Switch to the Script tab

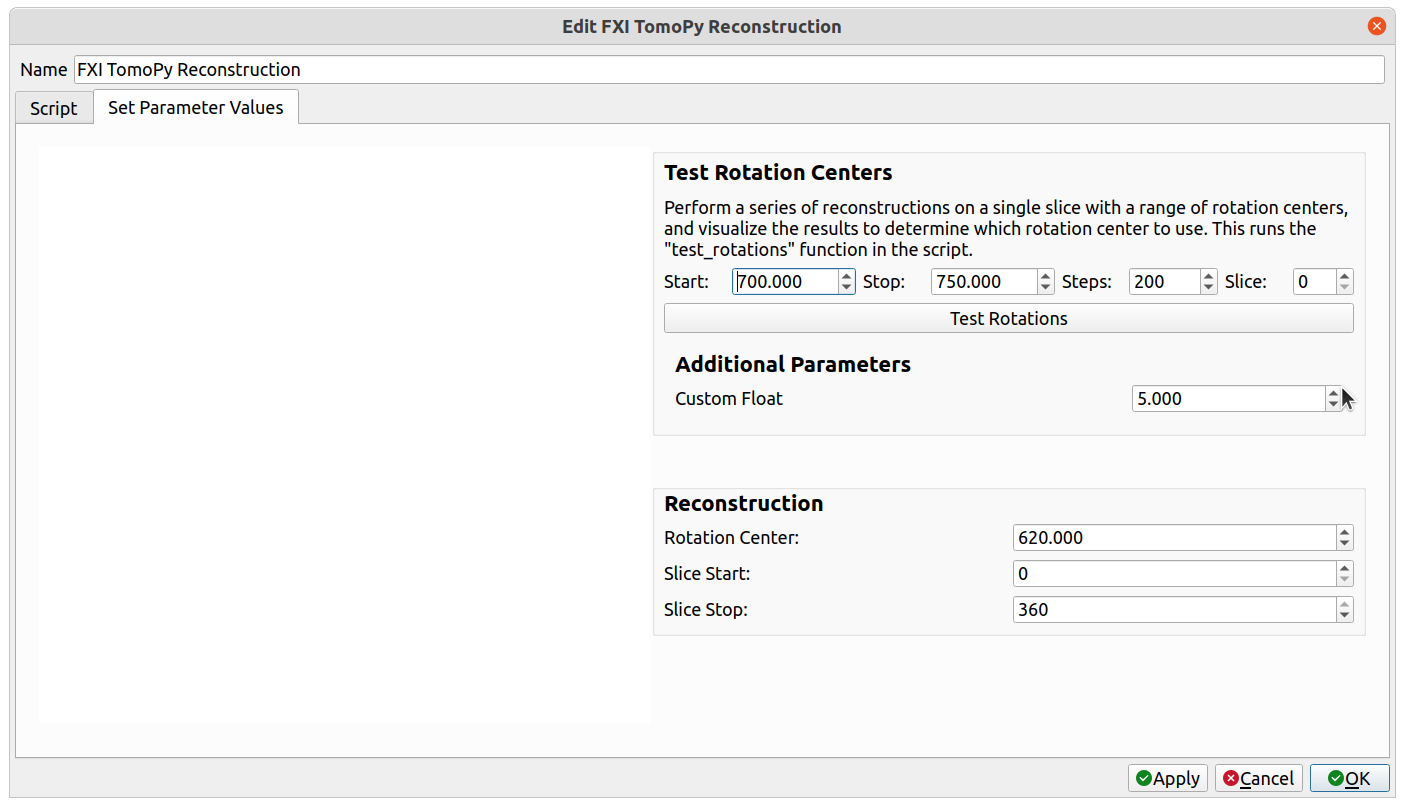pyautogui.click(x=54, y=108)
